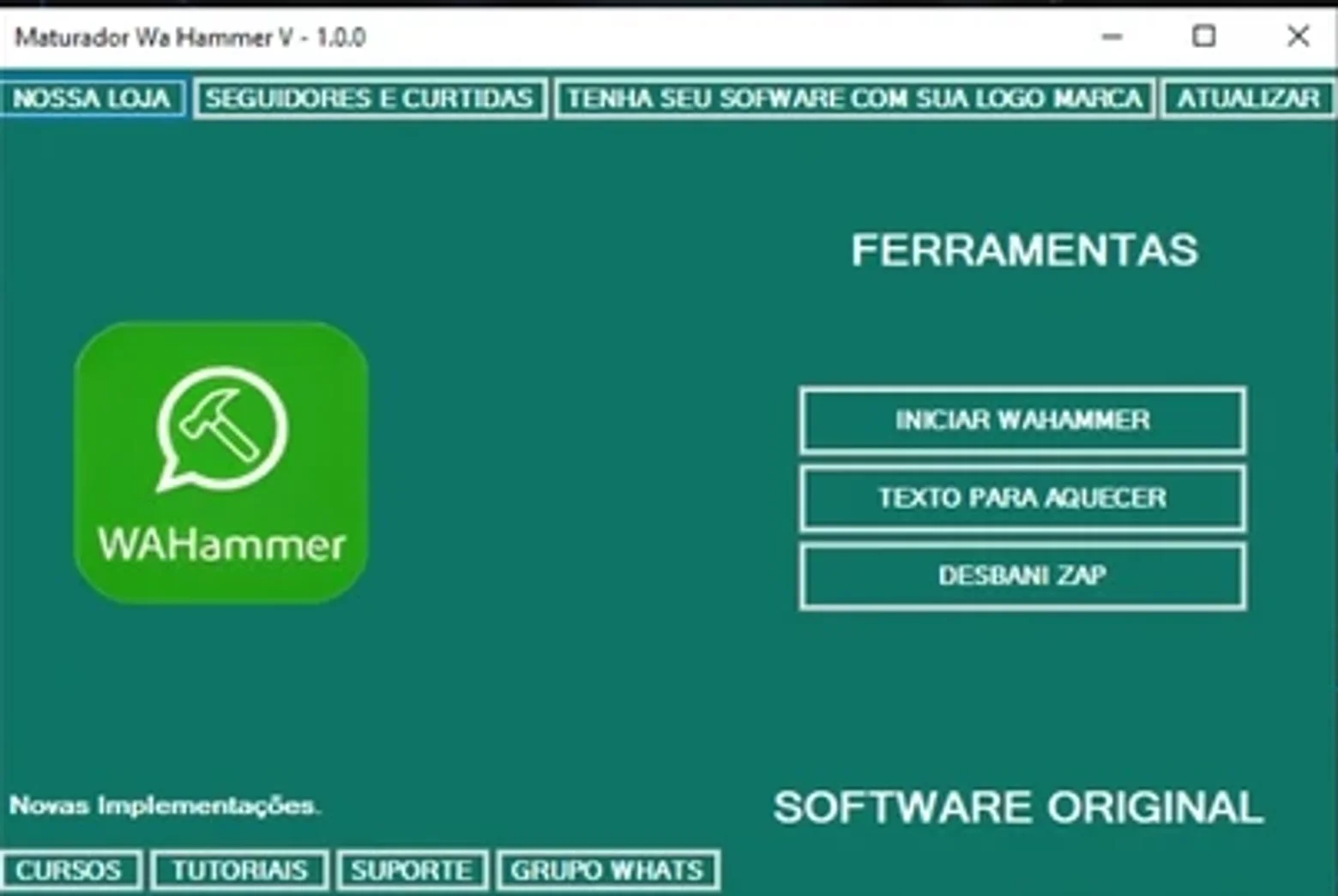Open the NOSSA LOJA store button

[x=92, y=99]
